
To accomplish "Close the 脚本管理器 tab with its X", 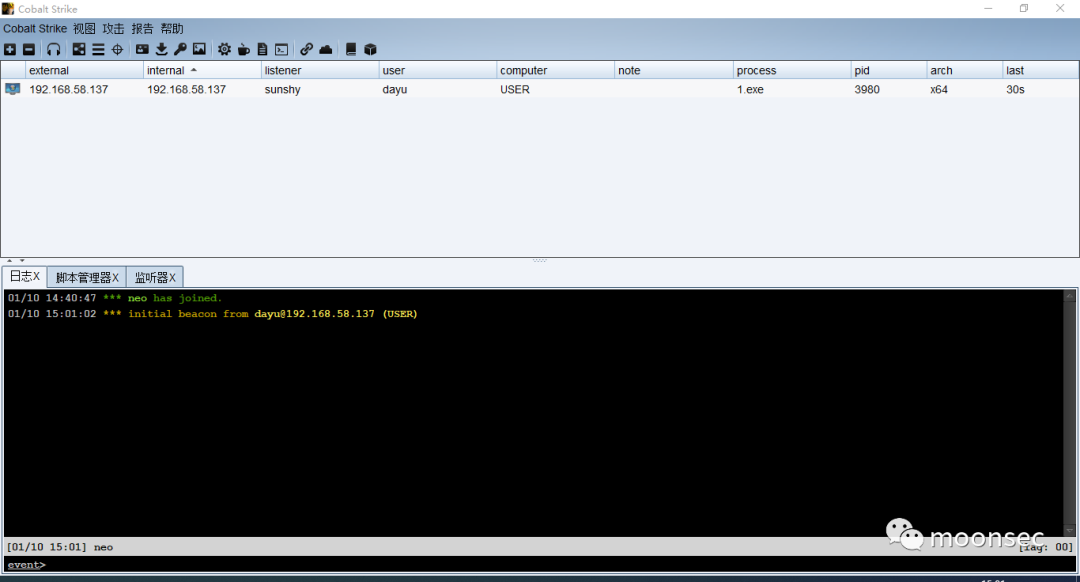I will [116, 278].
